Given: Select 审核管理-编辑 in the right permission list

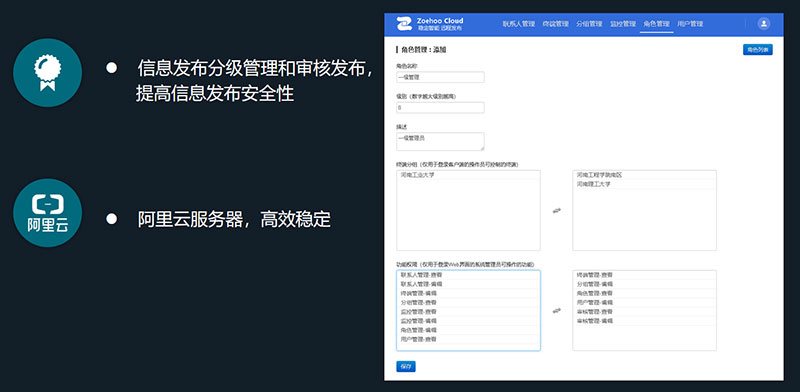Looking at the screenshot, I should click(x=644, y=321).
